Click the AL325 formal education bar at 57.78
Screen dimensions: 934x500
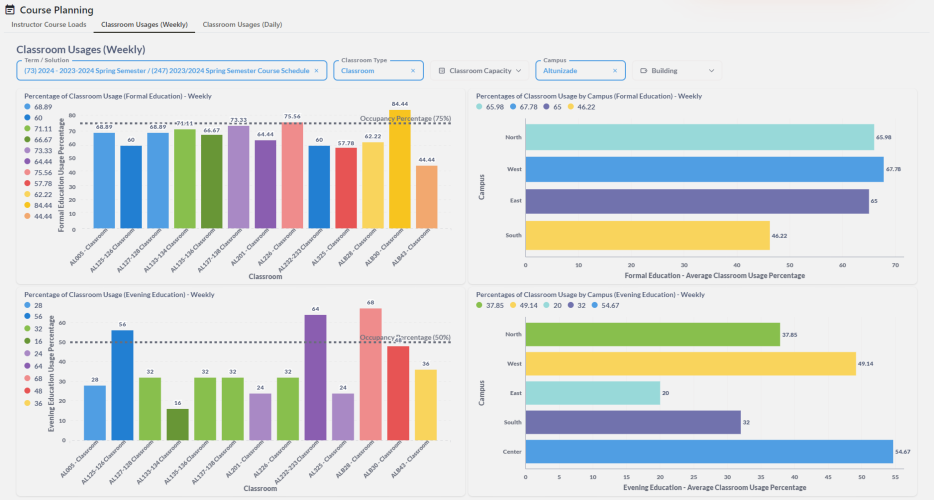[346, 188]
